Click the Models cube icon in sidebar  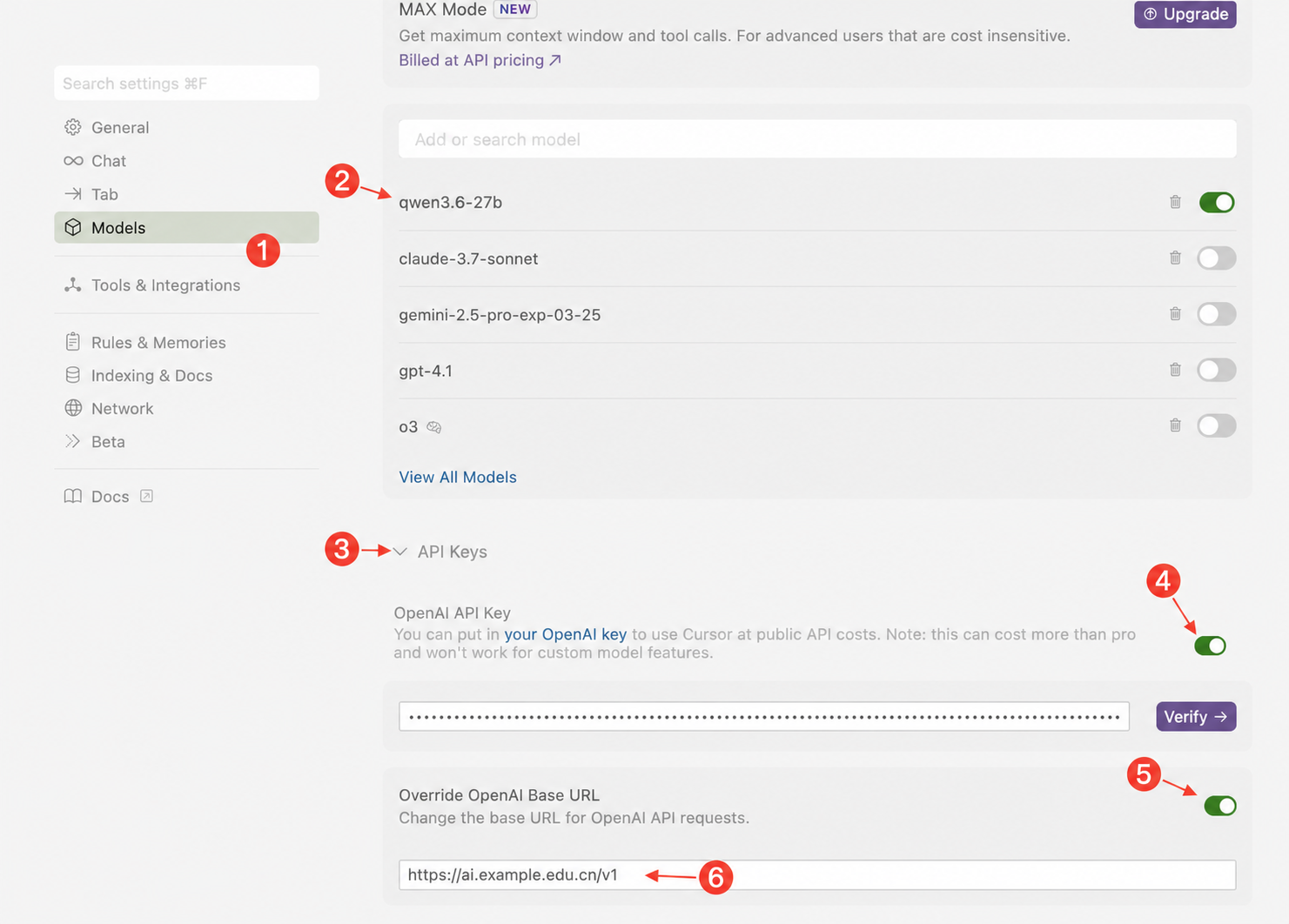coord(73,227)
